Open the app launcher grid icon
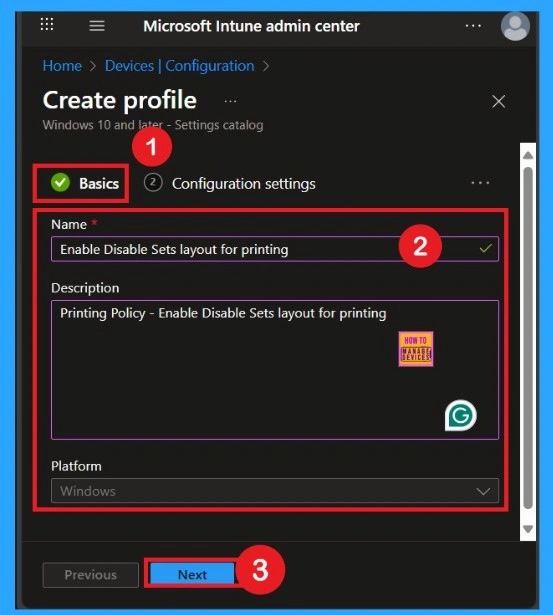The image size is (553, 615). click(x=47, y=24)
